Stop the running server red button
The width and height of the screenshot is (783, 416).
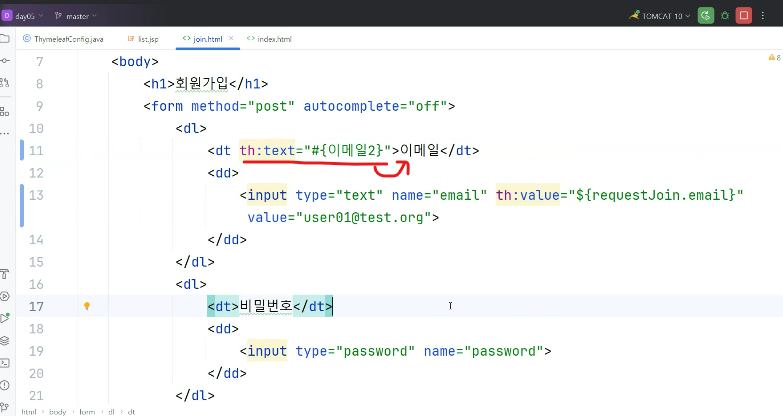(744, 15)
